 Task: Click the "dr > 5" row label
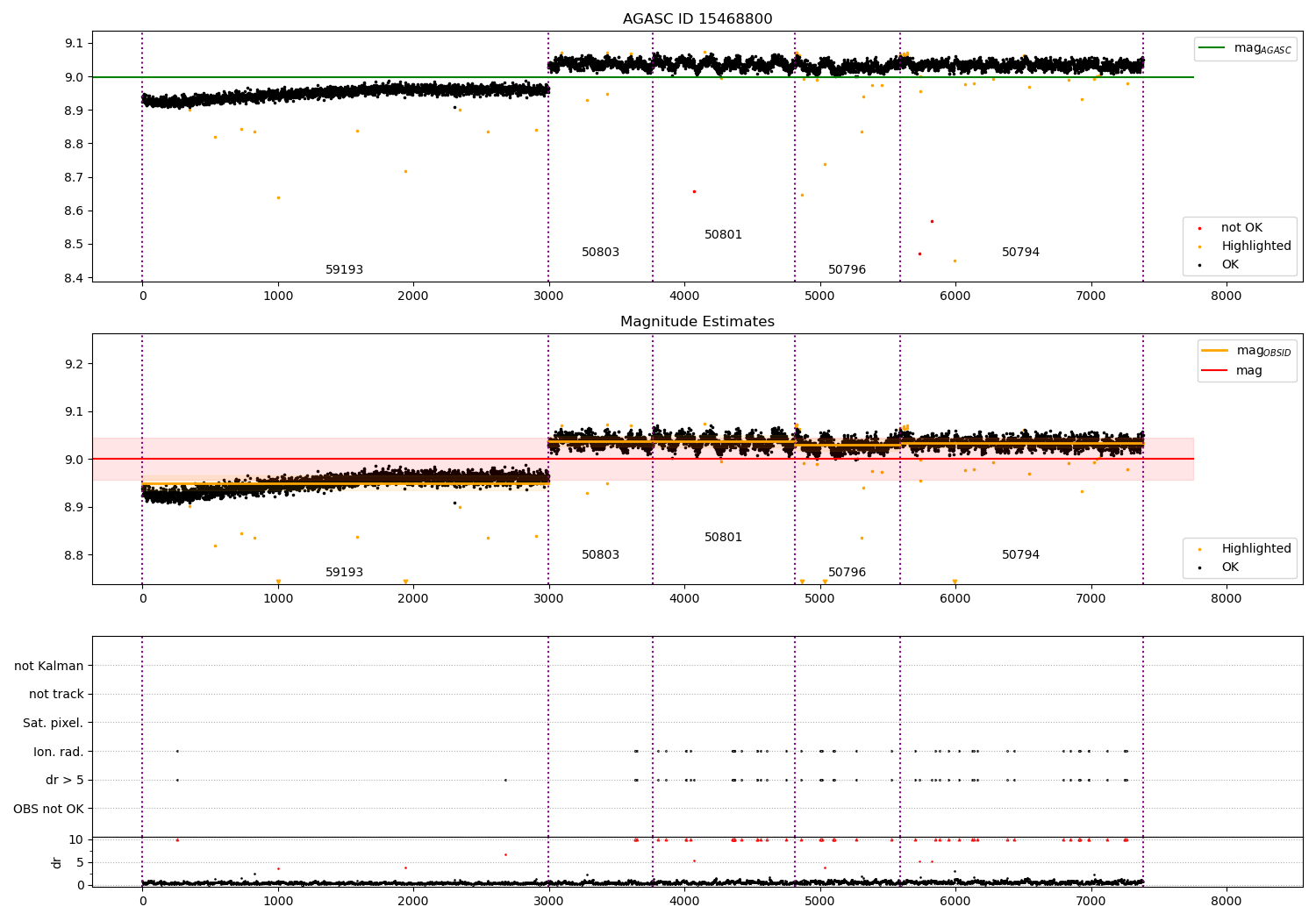pos(65,781)
